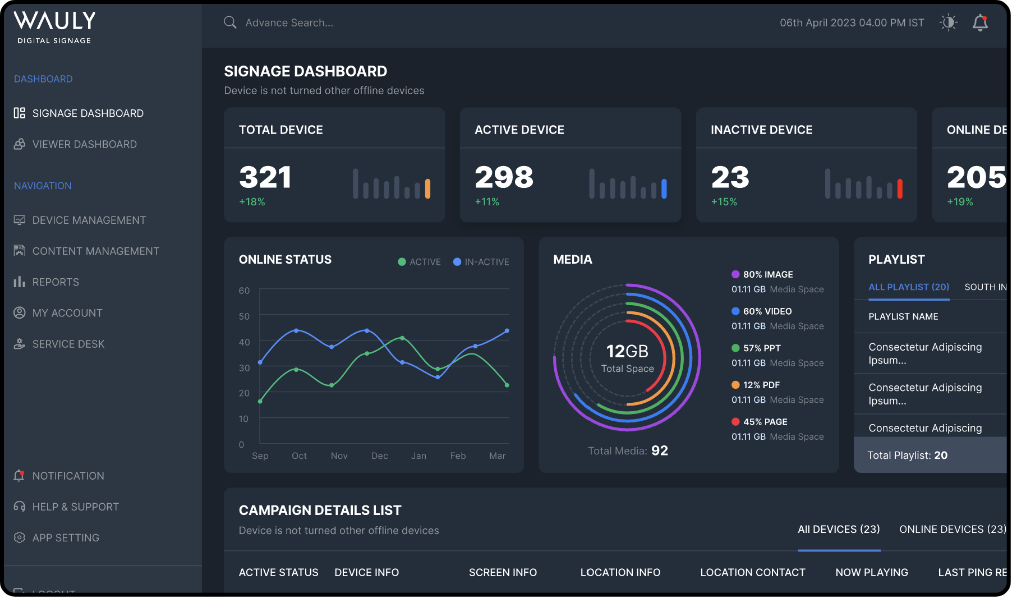Select the 12% PDF orange legend dot
The height and width of the screenshot is (597, 1011).
(x=735, y=384)
